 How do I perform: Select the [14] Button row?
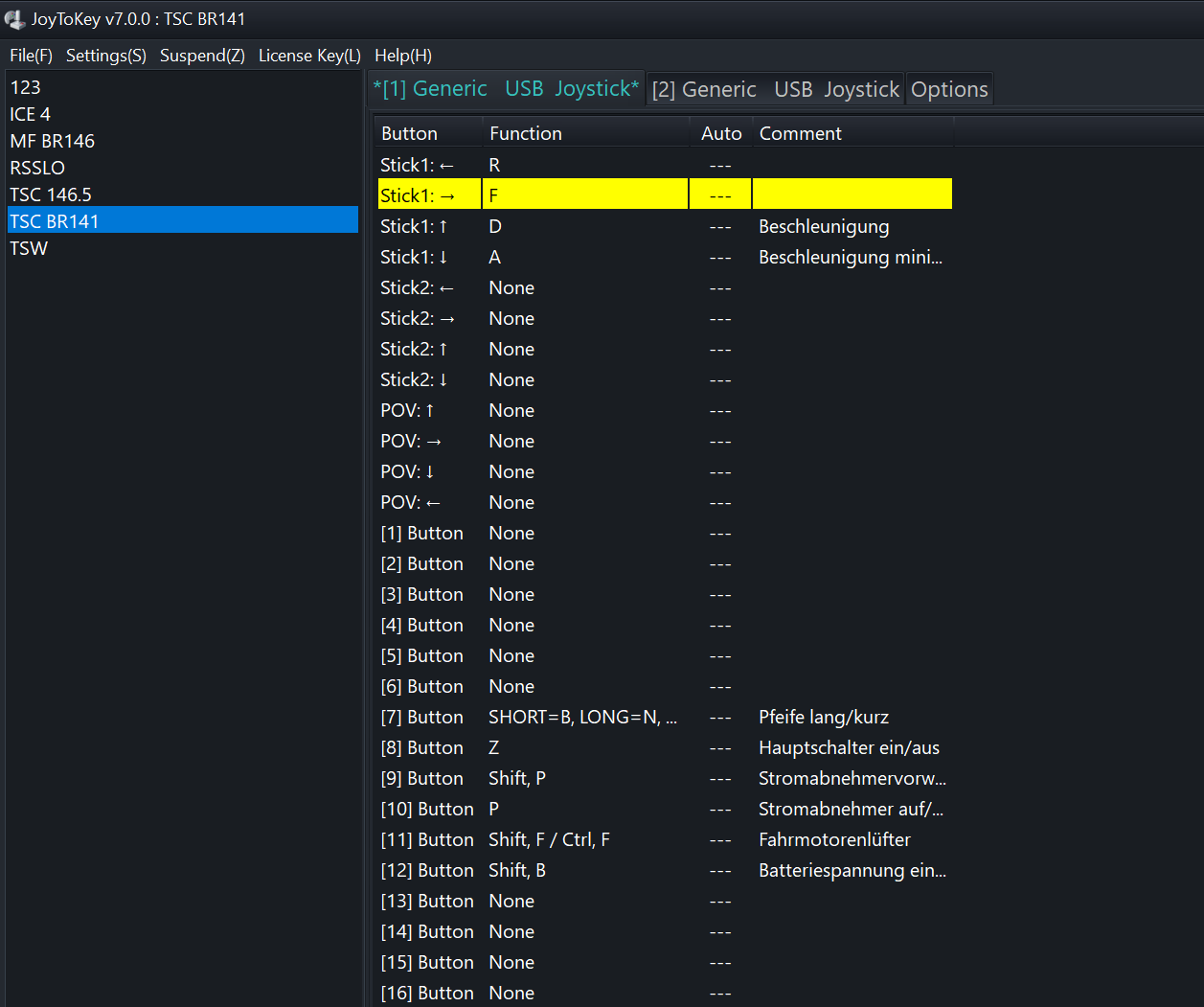(x=665, y=931)
